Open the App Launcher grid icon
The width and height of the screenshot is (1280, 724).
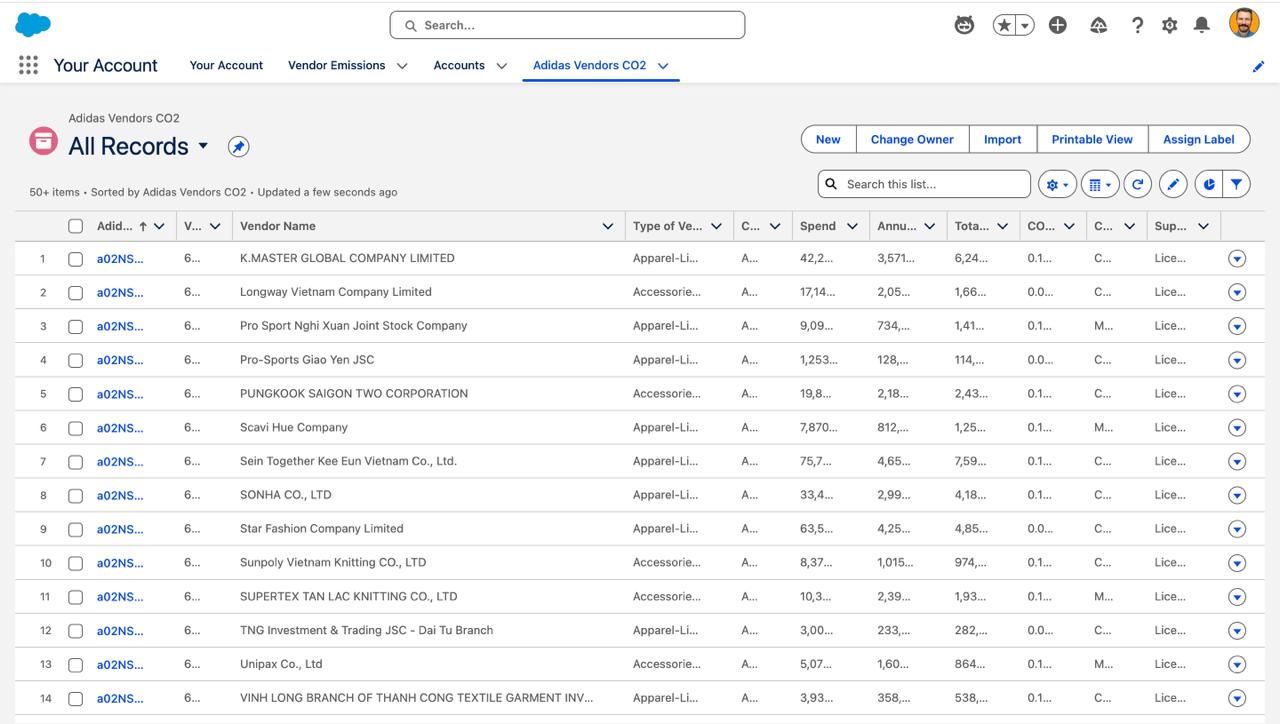(28, 65)
